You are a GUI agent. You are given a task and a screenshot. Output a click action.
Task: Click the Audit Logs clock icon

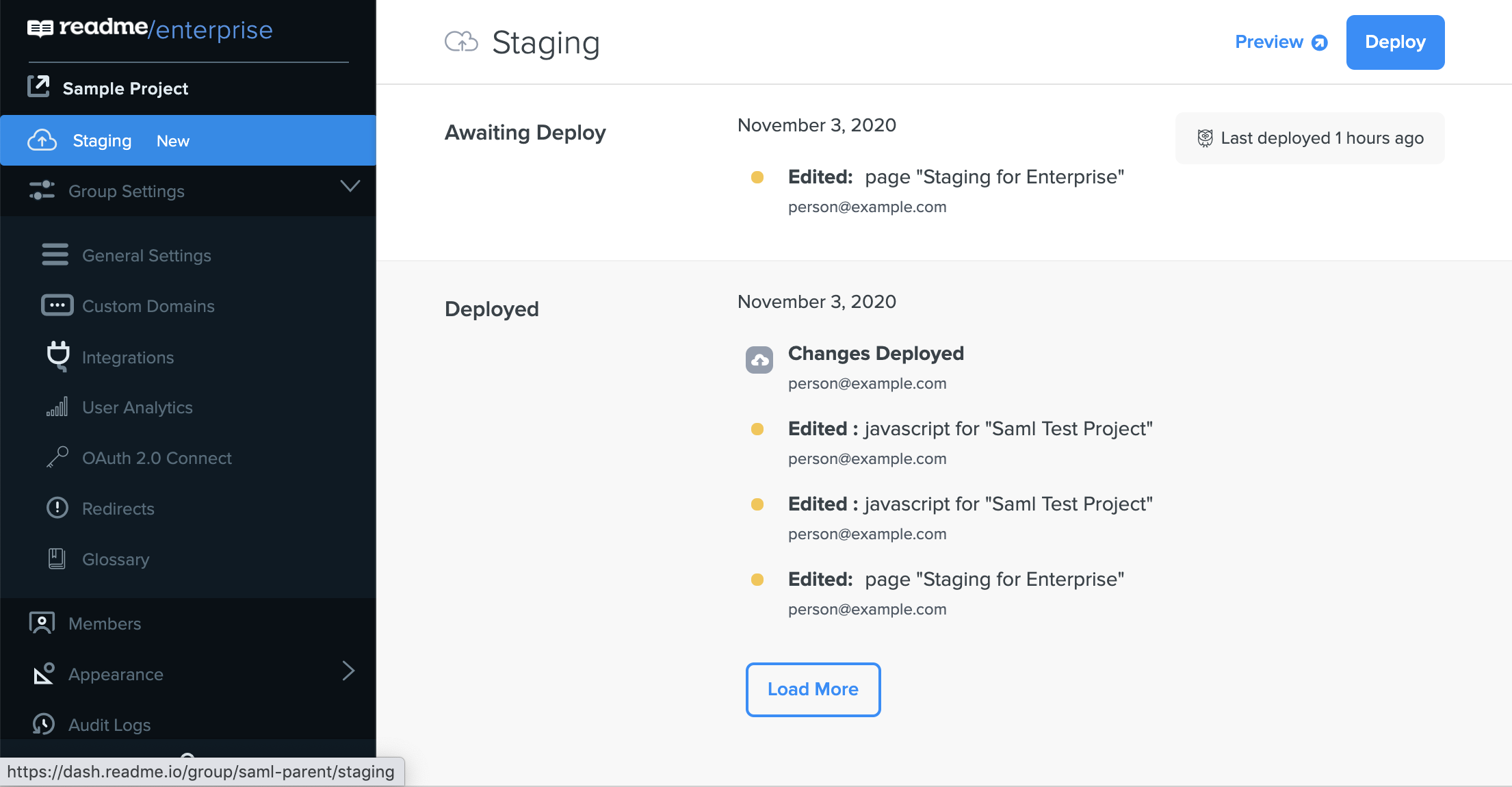click(x=44, y=723)
